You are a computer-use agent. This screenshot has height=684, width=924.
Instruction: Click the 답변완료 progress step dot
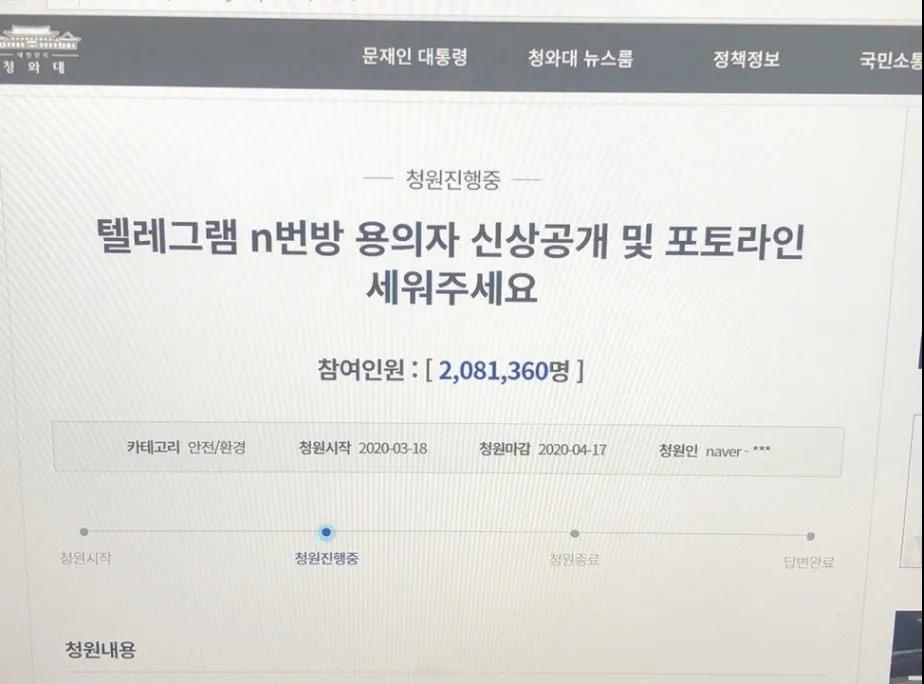811,536
